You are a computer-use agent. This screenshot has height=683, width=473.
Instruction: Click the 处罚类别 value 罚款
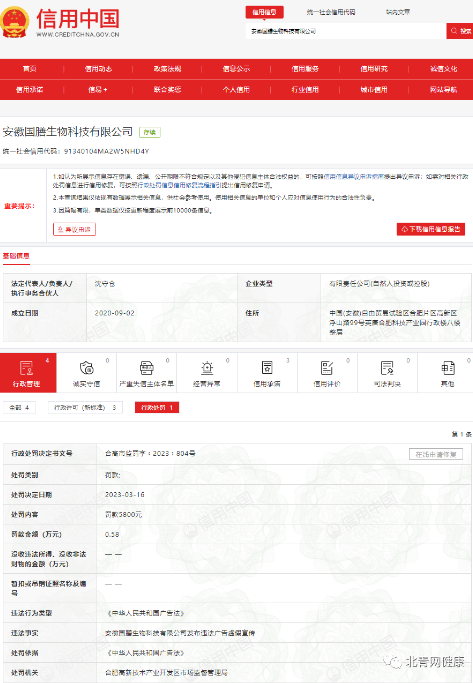(x=112, y=475)
